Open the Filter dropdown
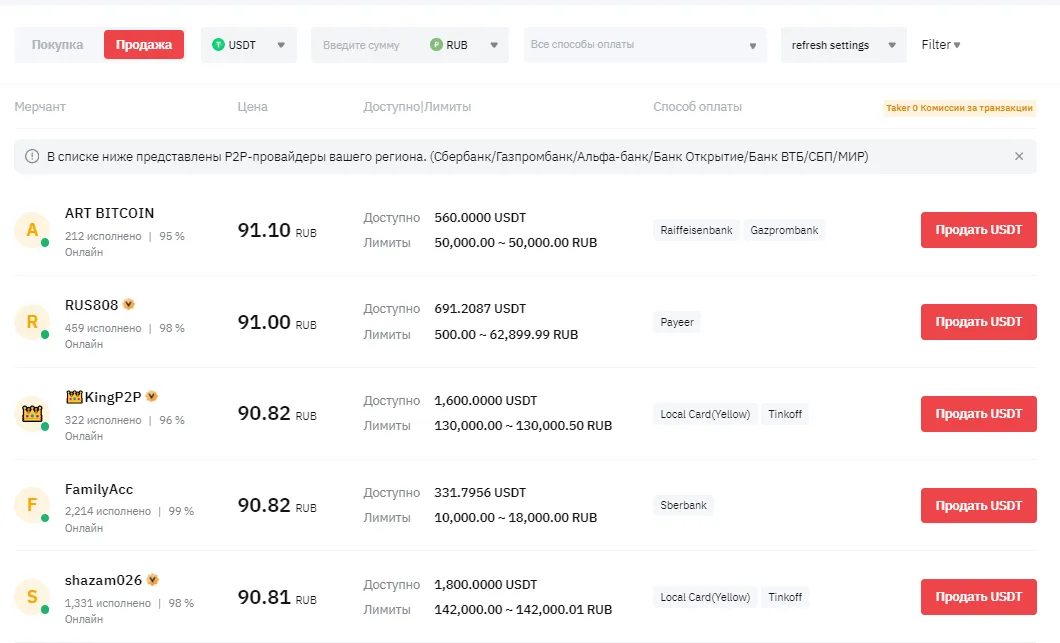 pyautogui.click(x=938, y=44)
